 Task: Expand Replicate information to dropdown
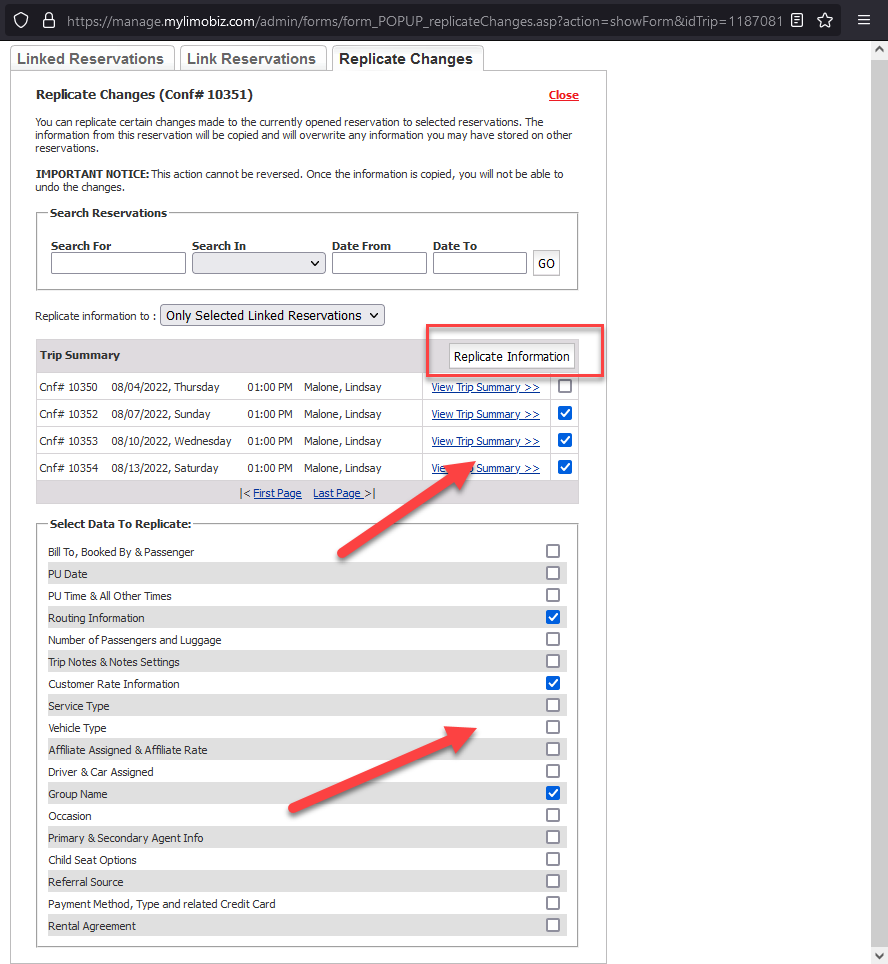(272, 315)
